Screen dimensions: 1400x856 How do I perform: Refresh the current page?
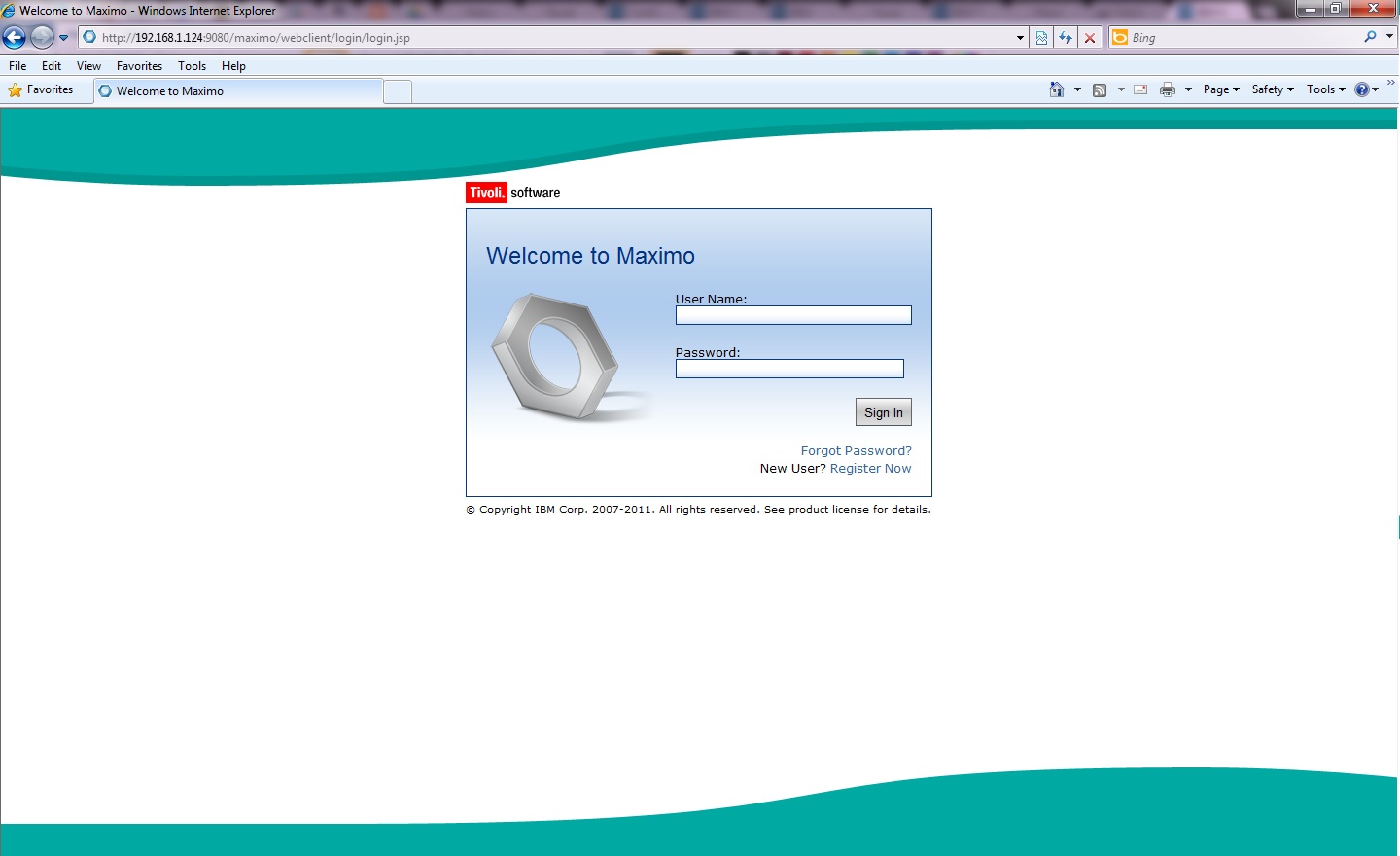[x=1066, y=37]
